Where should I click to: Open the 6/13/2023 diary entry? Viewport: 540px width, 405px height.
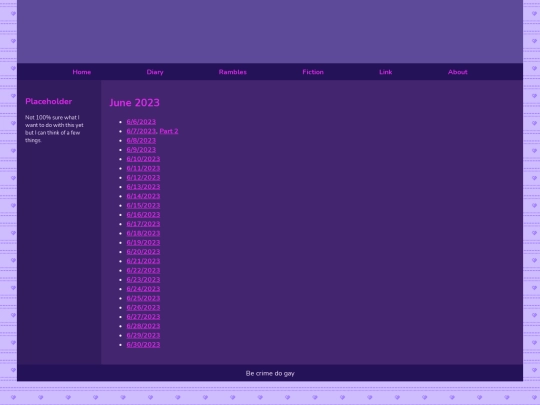click(x=143, y=187)
